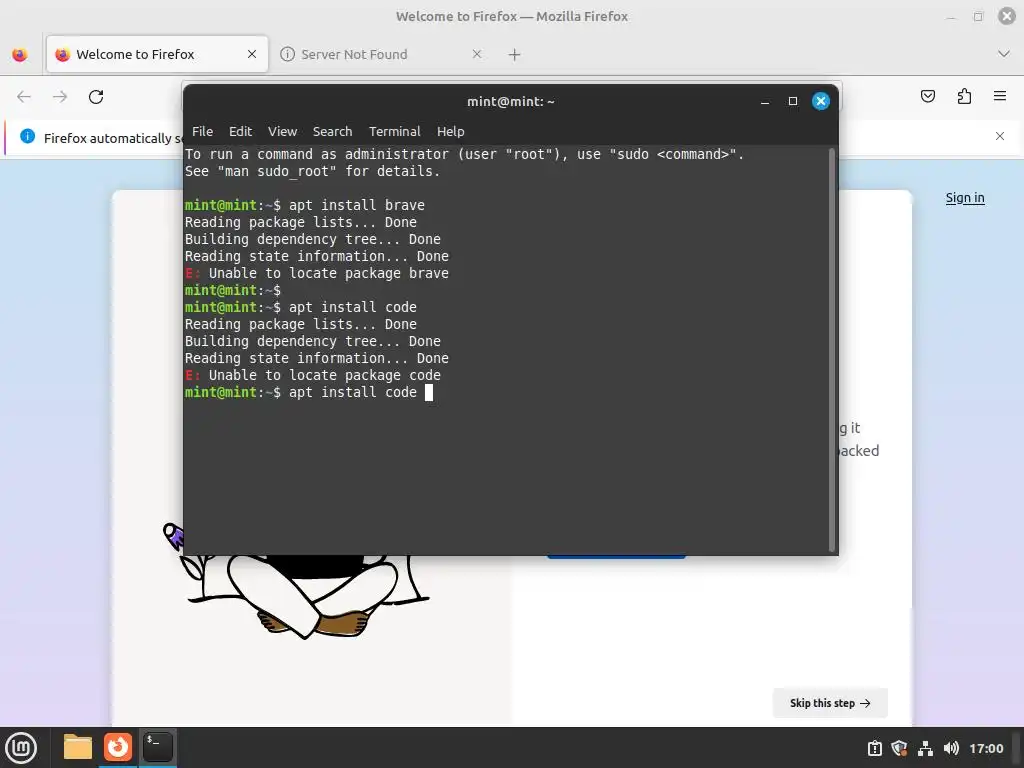The height and width of the screenshot is (768, 1024).
Task: Open Firefox list all tabs dropdown
Action: (1004, 54)
